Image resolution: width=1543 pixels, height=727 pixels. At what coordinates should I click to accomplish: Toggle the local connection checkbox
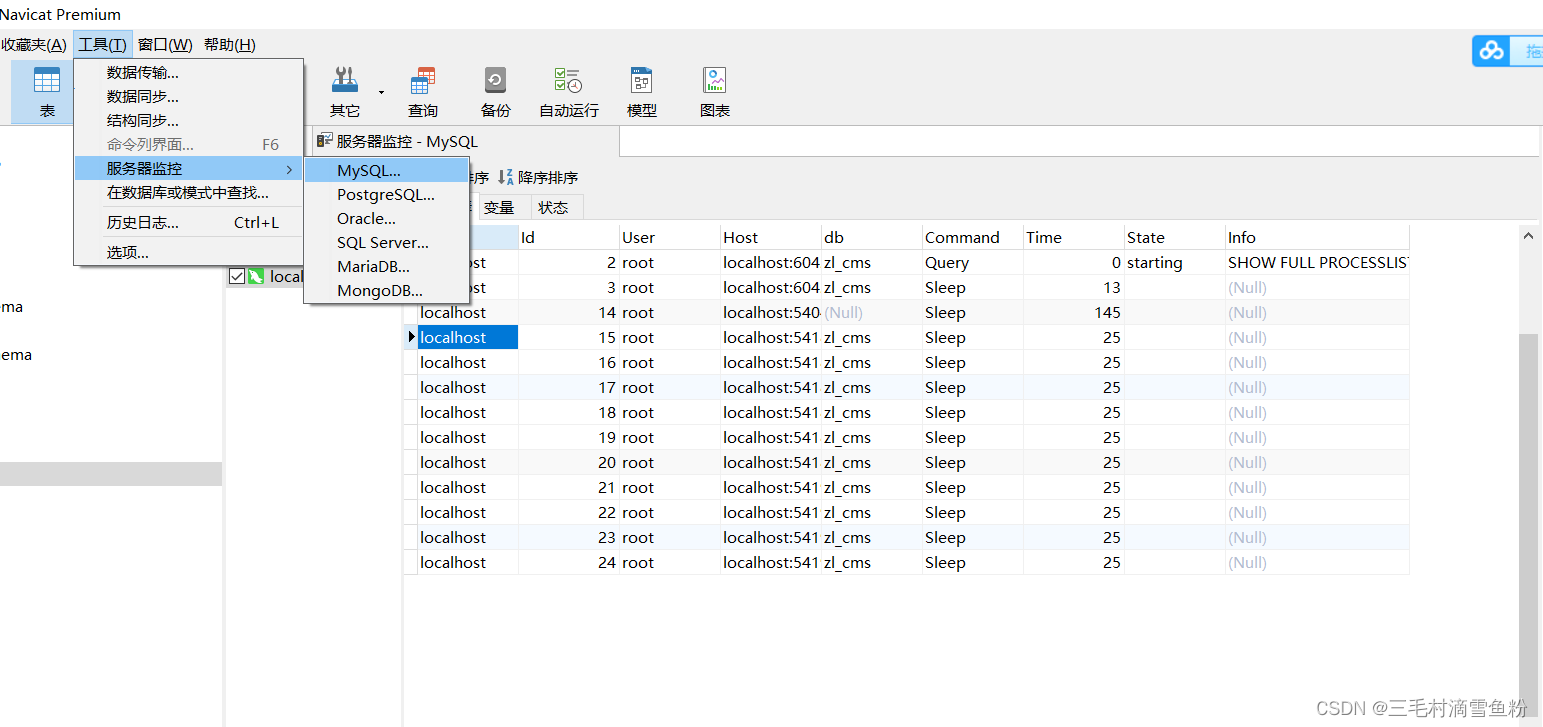tap(237, 276)
